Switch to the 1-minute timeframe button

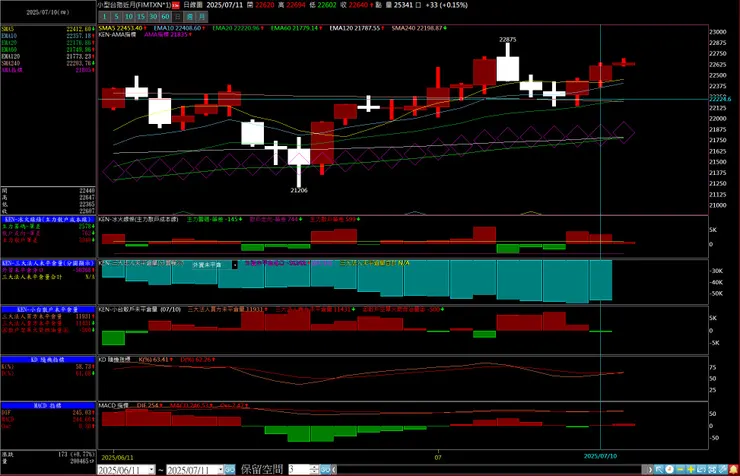[104, 17]
